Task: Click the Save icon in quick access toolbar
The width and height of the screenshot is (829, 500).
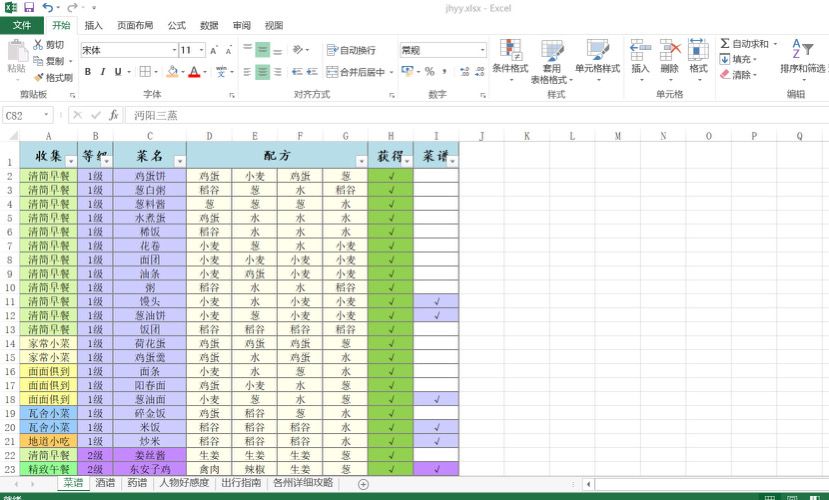Action: [x=29, y=7]
